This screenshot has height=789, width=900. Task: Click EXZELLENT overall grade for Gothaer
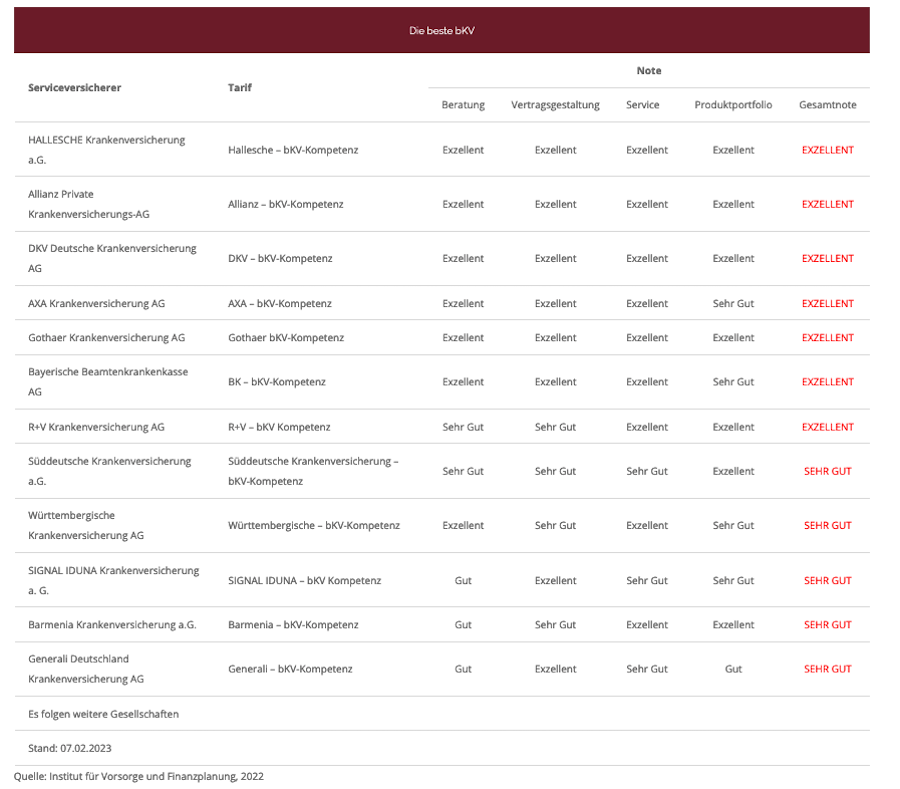827,337
